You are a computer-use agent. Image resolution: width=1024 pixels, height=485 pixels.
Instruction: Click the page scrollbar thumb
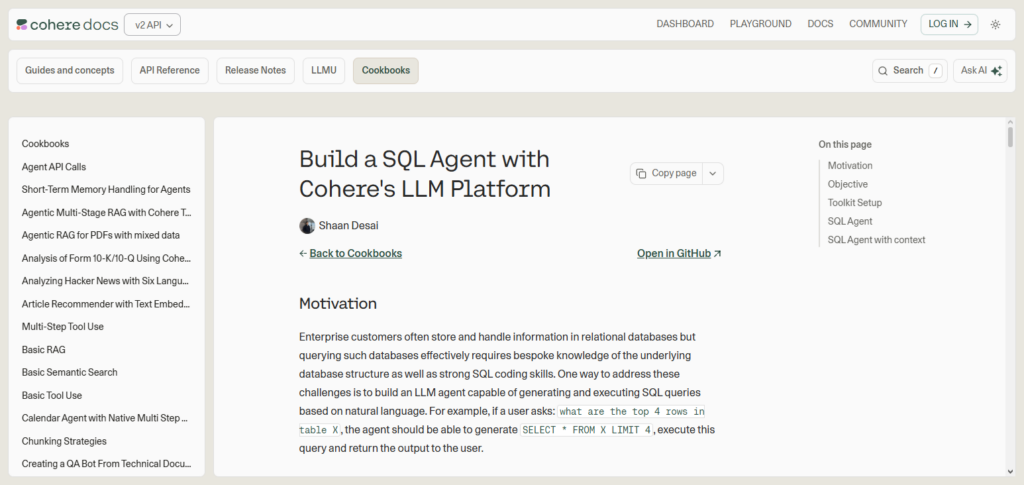tap(1010, 136)
